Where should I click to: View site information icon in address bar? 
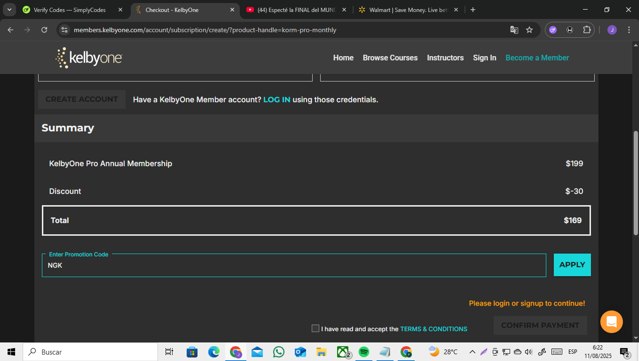[x=64, y=30]
